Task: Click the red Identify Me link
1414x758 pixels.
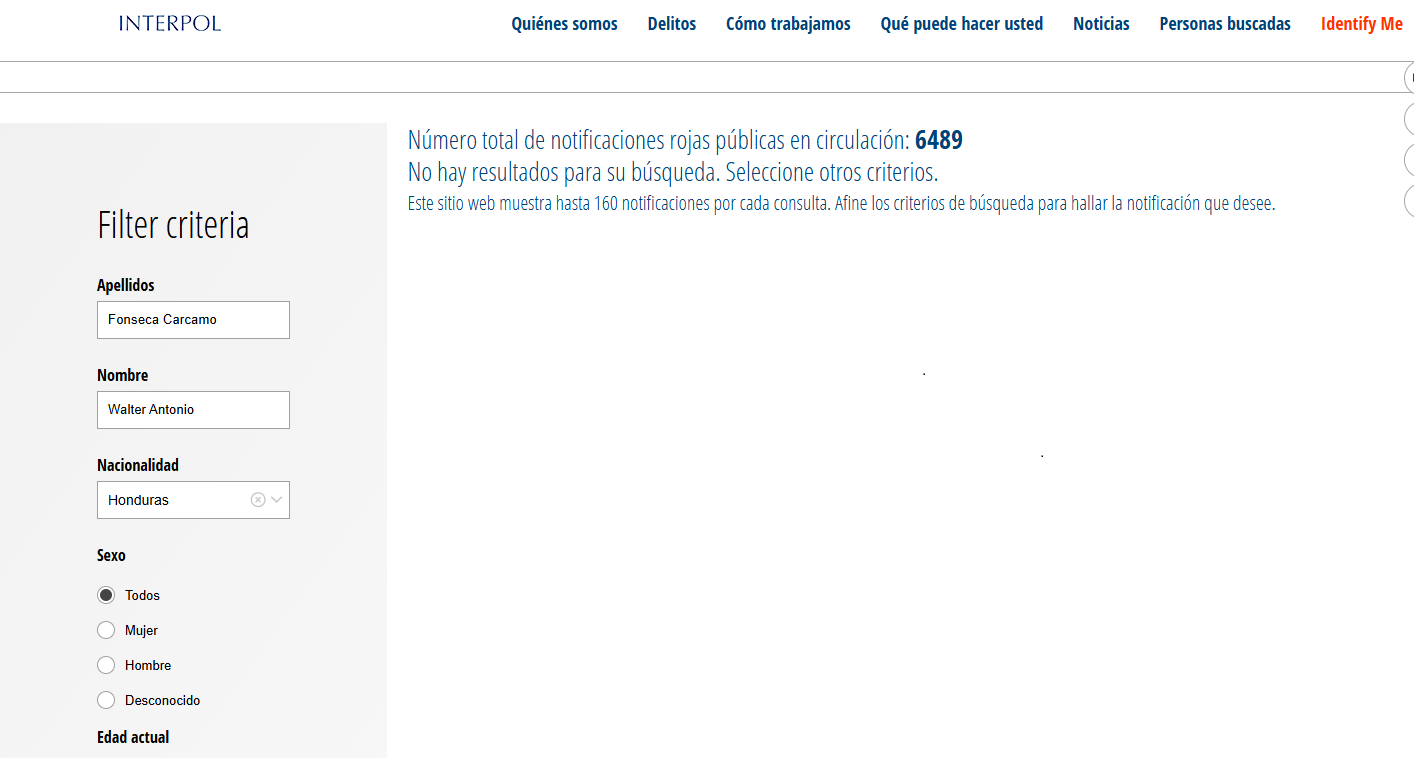Action: coord(1361,24)
